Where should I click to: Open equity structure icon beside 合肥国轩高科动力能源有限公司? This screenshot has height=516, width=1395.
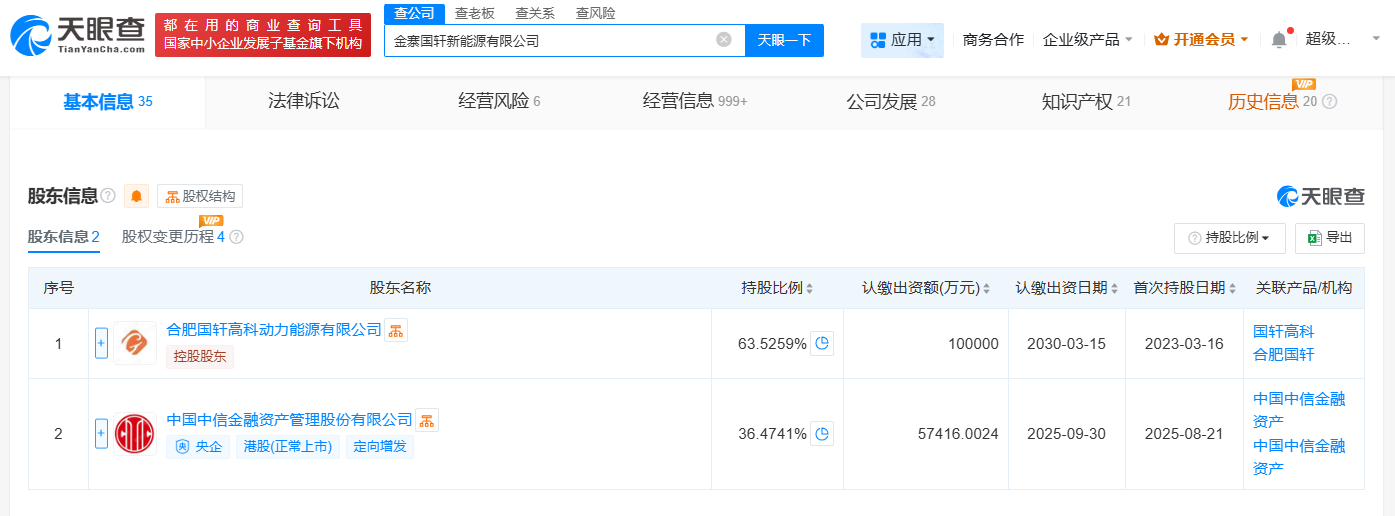pyautogui.click(x=396, y=330)
